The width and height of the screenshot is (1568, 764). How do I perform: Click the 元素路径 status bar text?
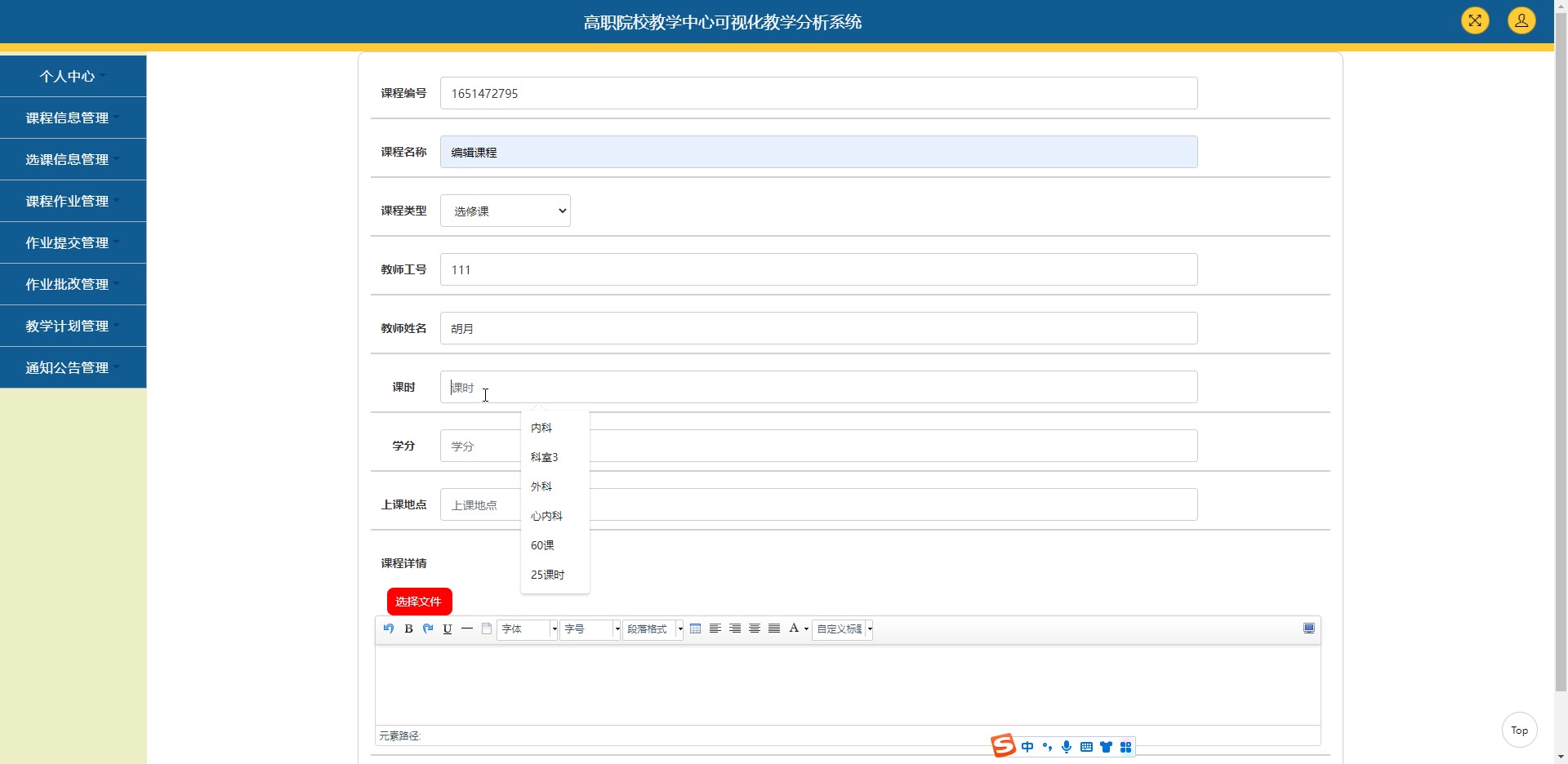click(x=400, y=736)
